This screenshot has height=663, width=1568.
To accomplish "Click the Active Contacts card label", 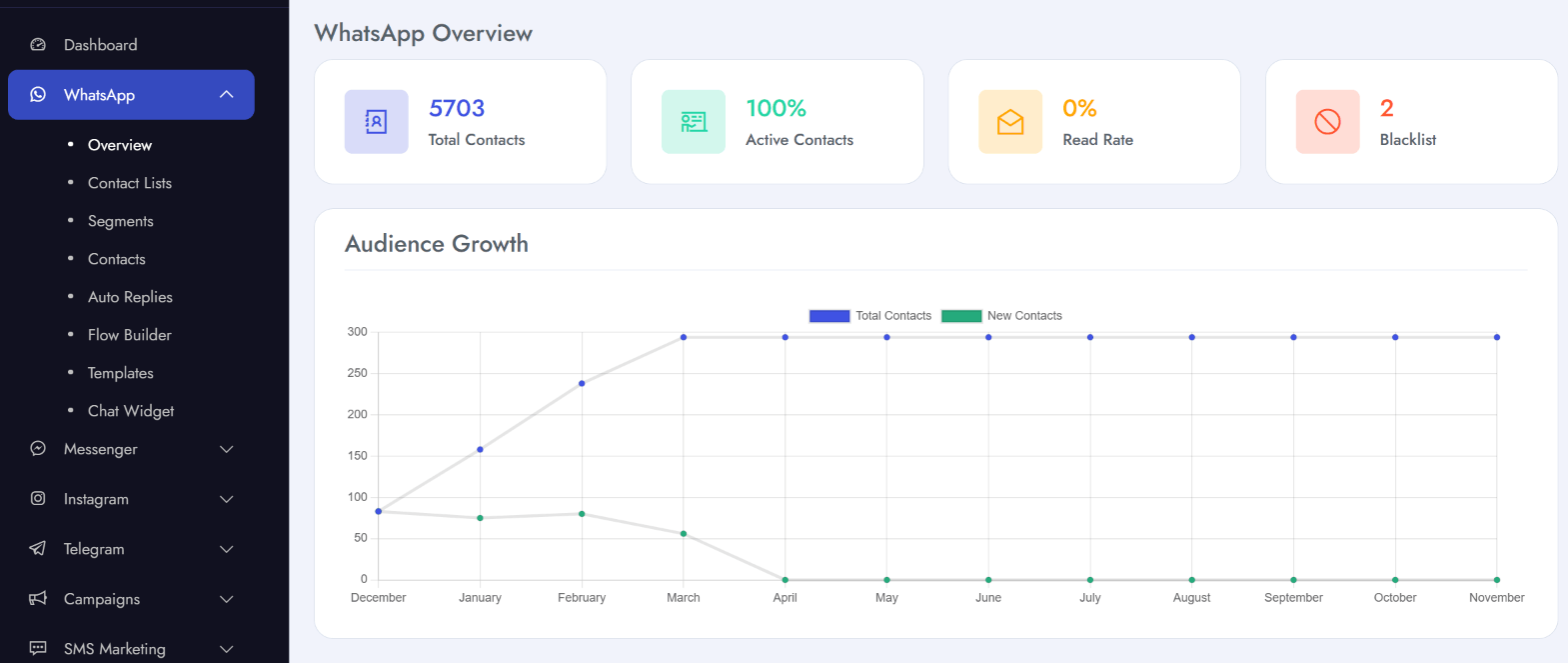I will click(799, 140).
